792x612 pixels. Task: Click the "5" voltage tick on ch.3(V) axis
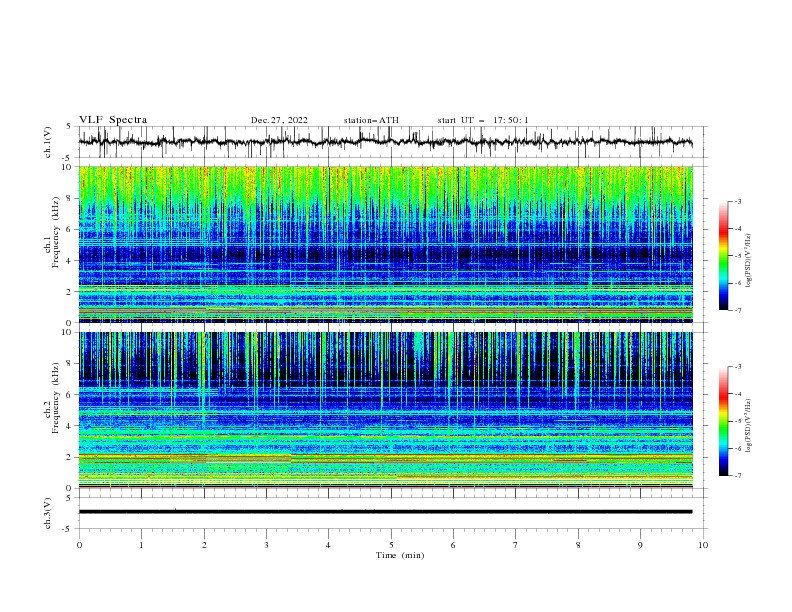coord(70,498)
